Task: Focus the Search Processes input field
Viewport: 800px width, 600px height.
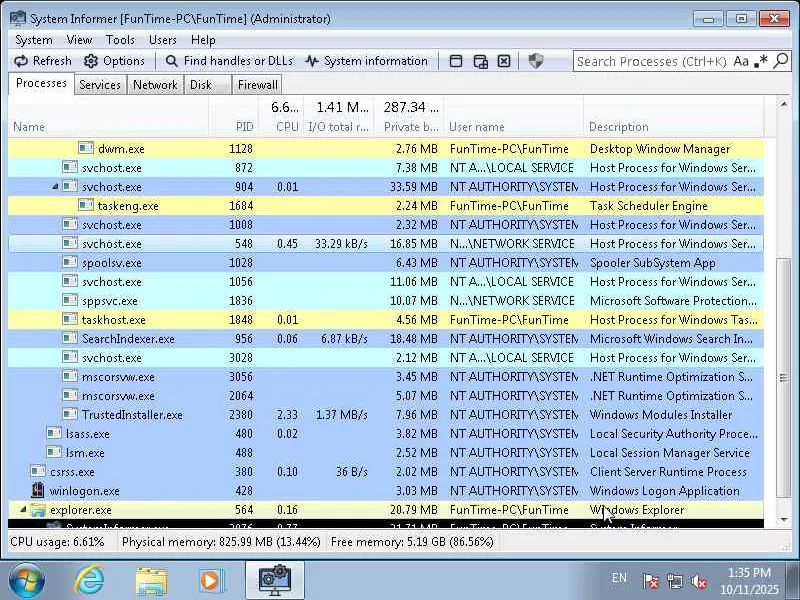Action: (652, 61)
